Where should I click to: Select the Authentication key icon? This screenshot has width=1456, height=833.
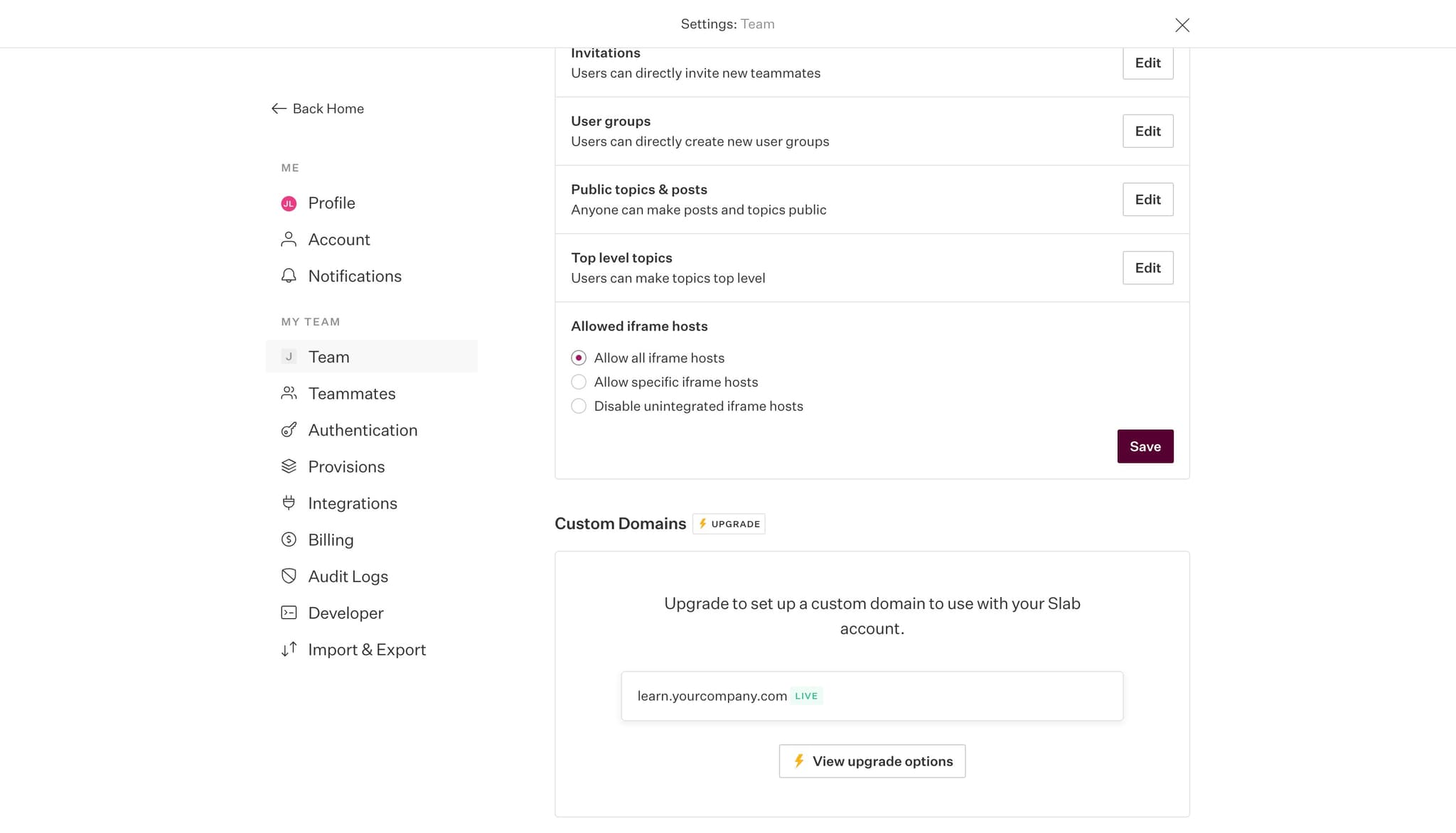[x=289, y=430]
